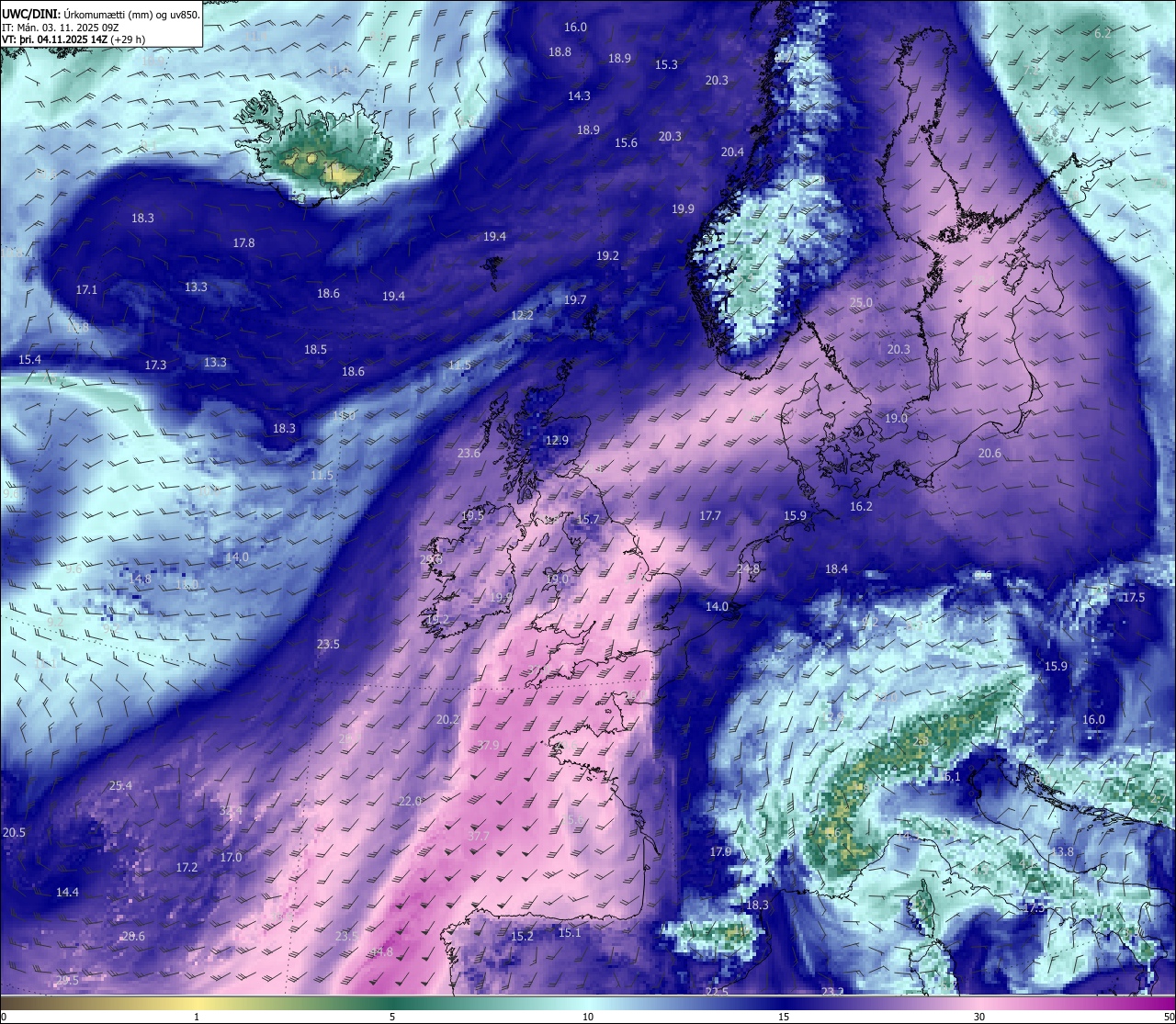This screenshot has height=1024, width=1176.
Task: Click the 17.8 value label
Action: (x=243, y=243)
